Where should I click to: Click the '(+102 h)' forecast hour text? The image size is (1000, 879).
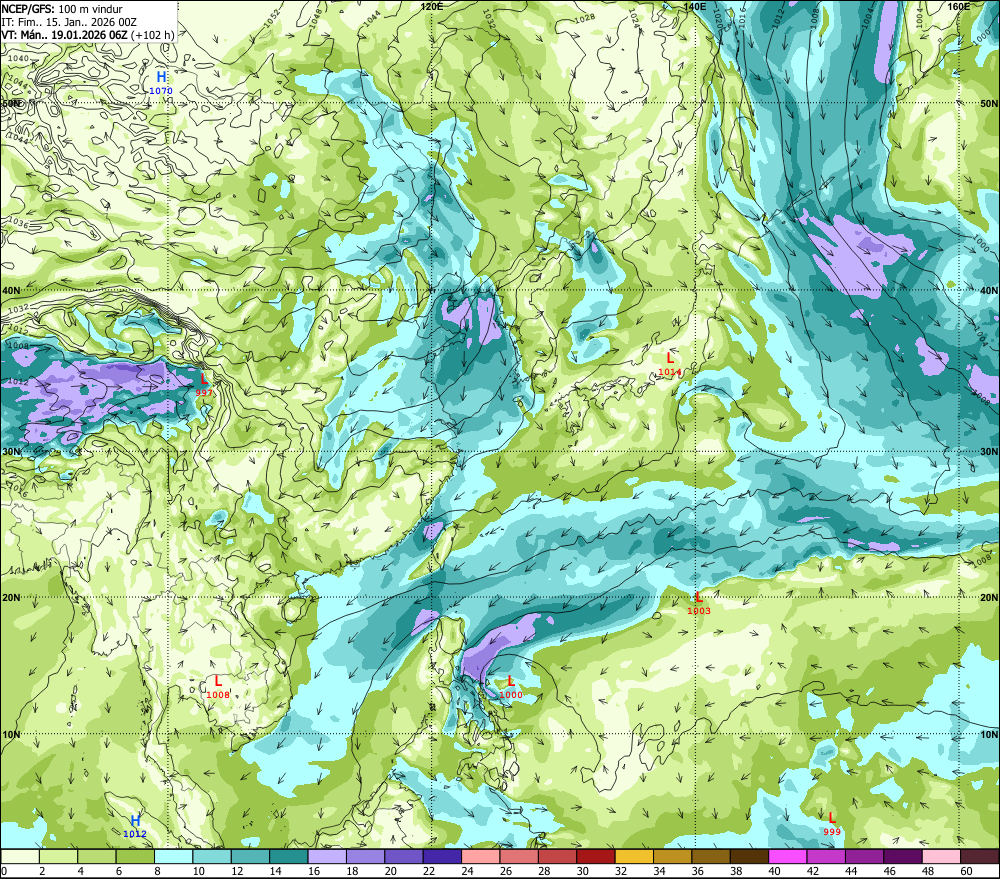pos(152,34)
